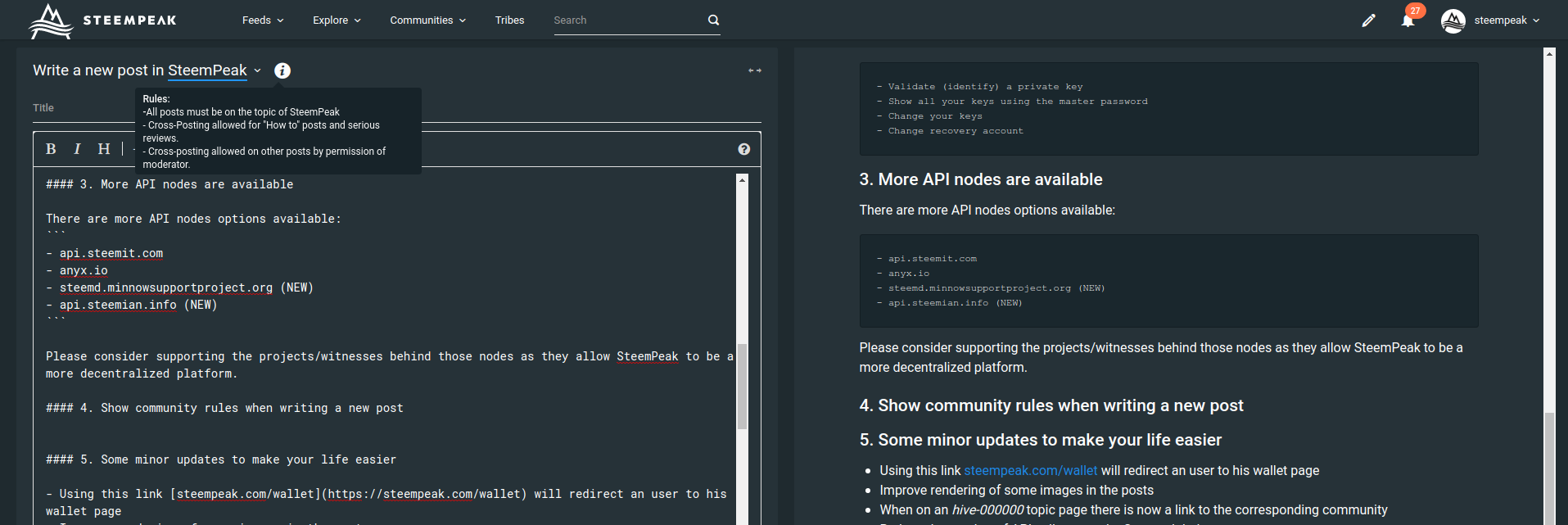Click the preview pane scrollbar up arrow

point(1549,53)
